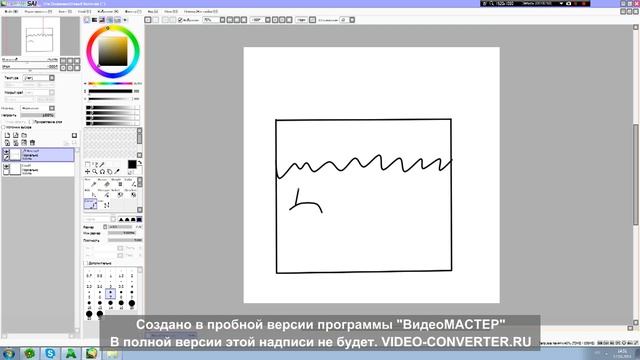This screenshot has height=360, width=640.
Task: Select the zoom magnifier tool
Action: [95, 172]
